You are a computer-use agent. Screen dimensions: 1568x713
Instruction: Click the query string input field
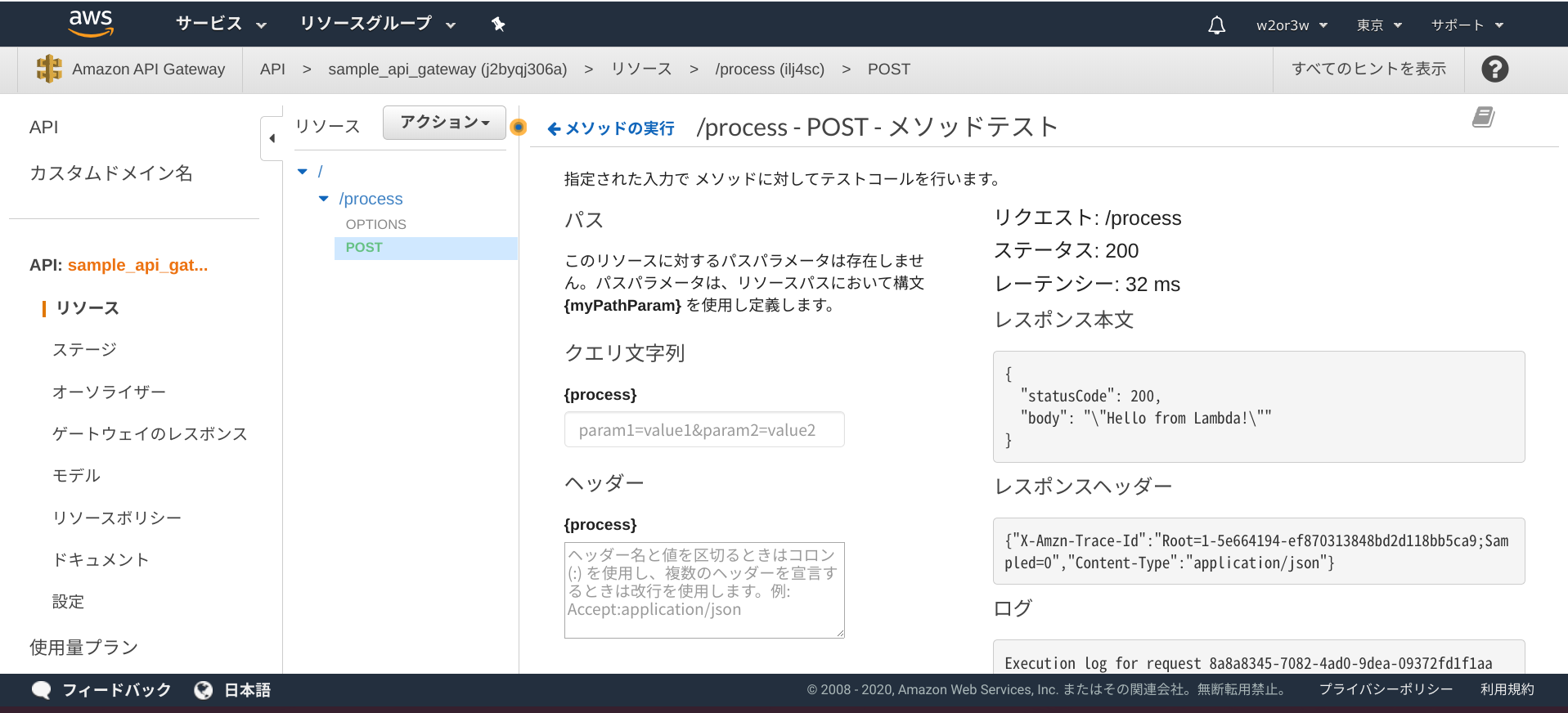coord(703,430)
